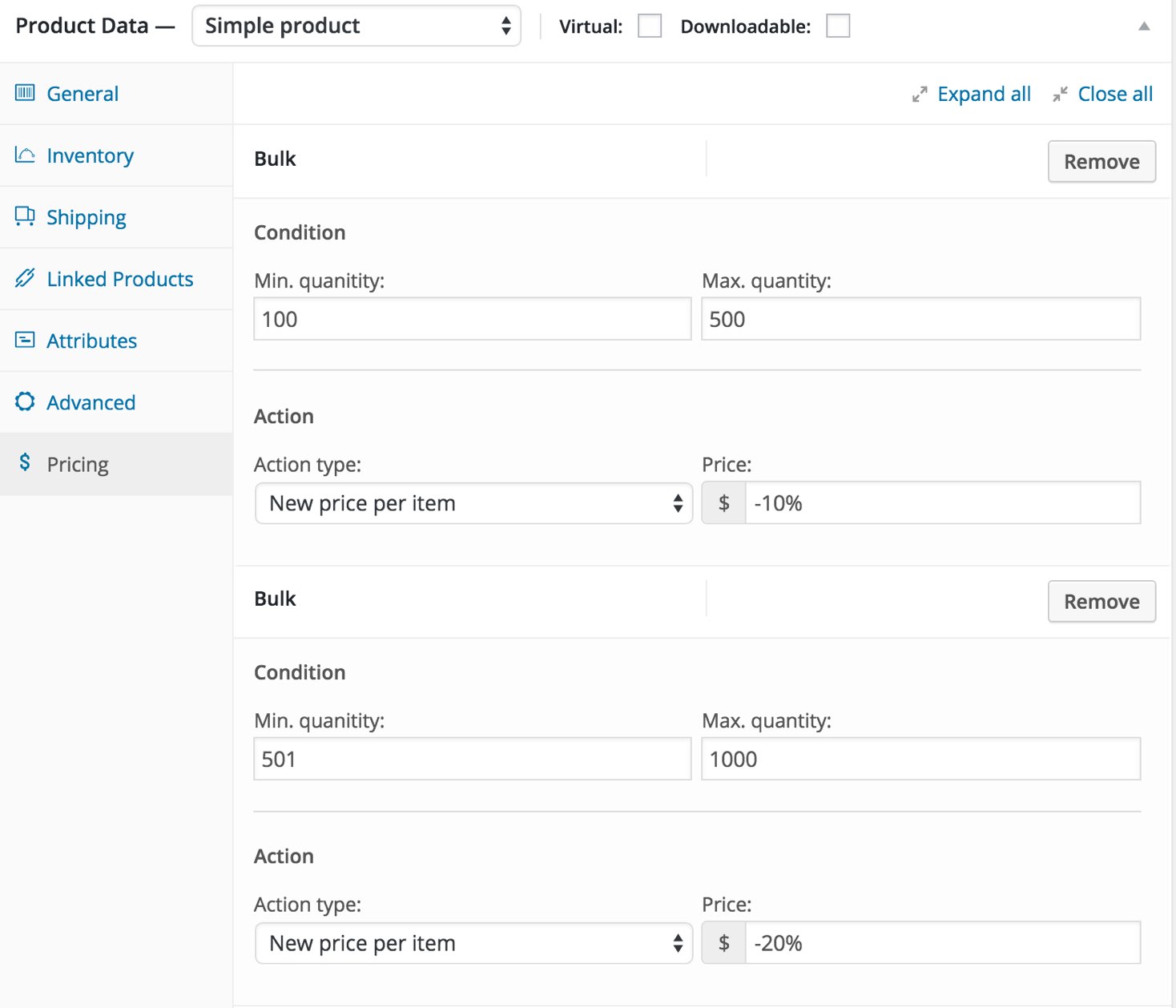Screen dimensions: 1176x1008
Task: Open the Simple product type dropdown
Action: tap(356, 26)
